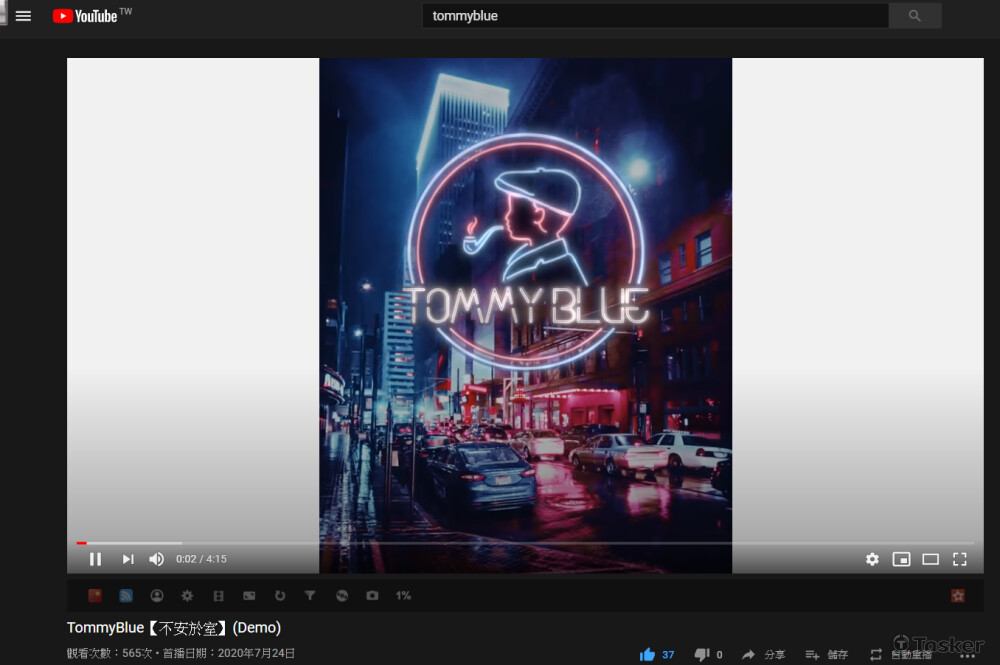Select the disc icon in the enhancer toolbar
Image resolution: width=1000 pixels, height=665 pixels.
click(x=341, y=595)
